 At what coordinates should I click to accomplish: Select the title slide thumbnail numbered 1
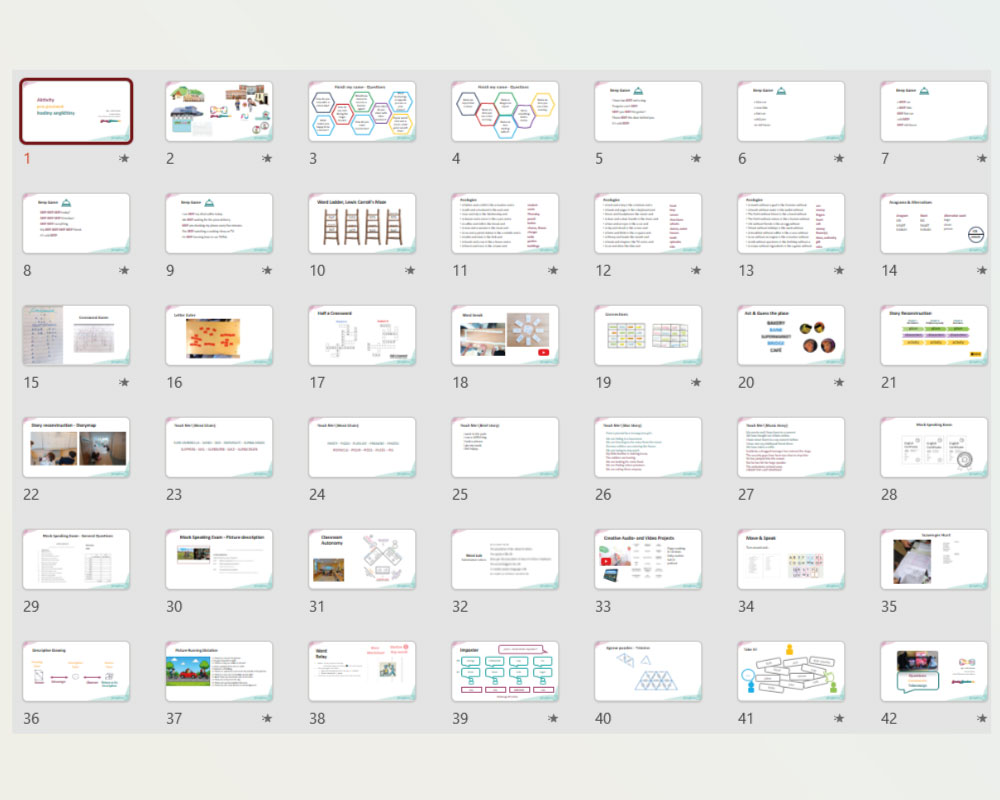click(77, 111)
